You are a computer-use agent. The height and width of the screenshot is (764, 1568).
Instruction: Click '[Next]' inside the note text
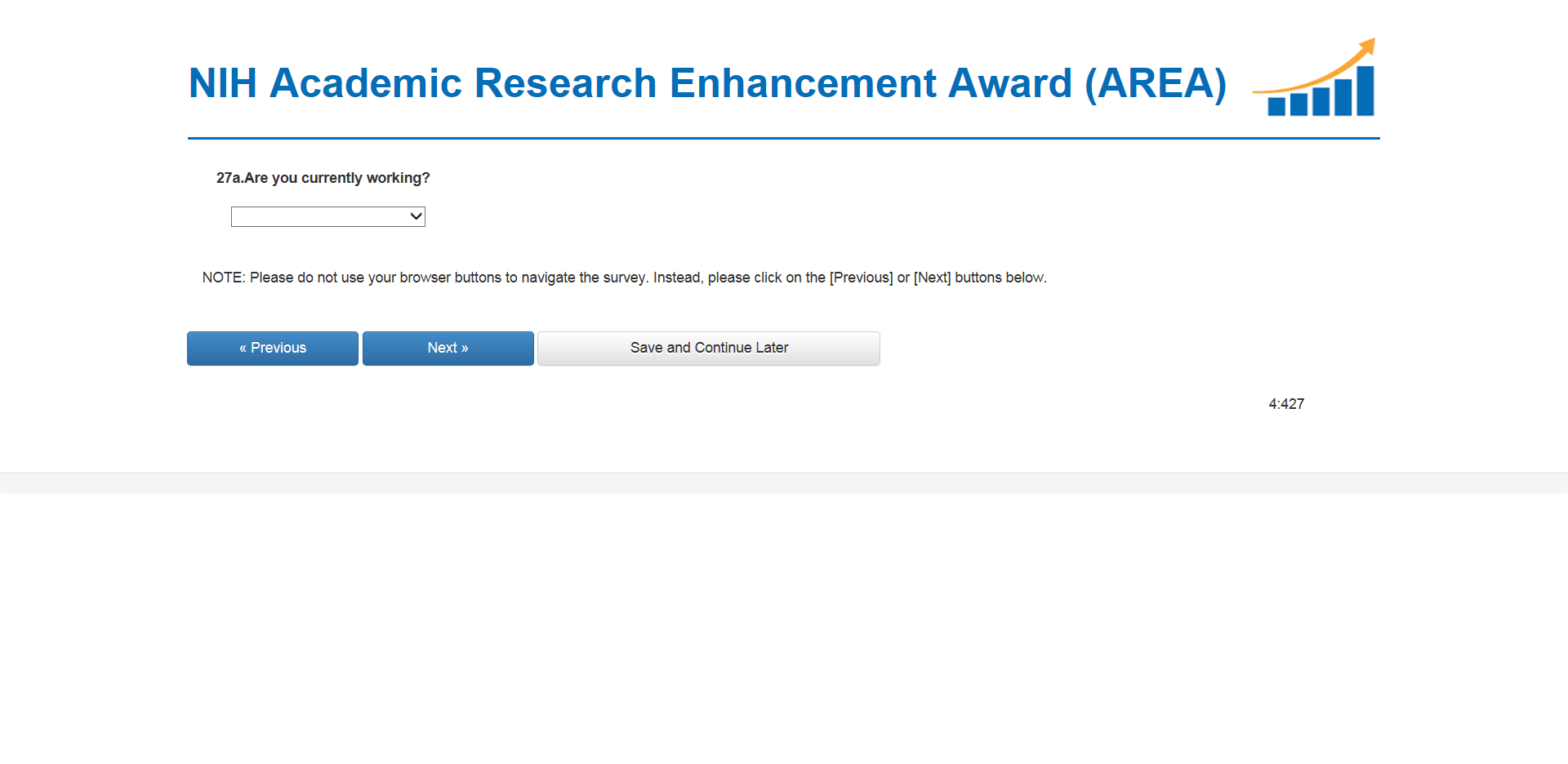(x=932, y=278)
